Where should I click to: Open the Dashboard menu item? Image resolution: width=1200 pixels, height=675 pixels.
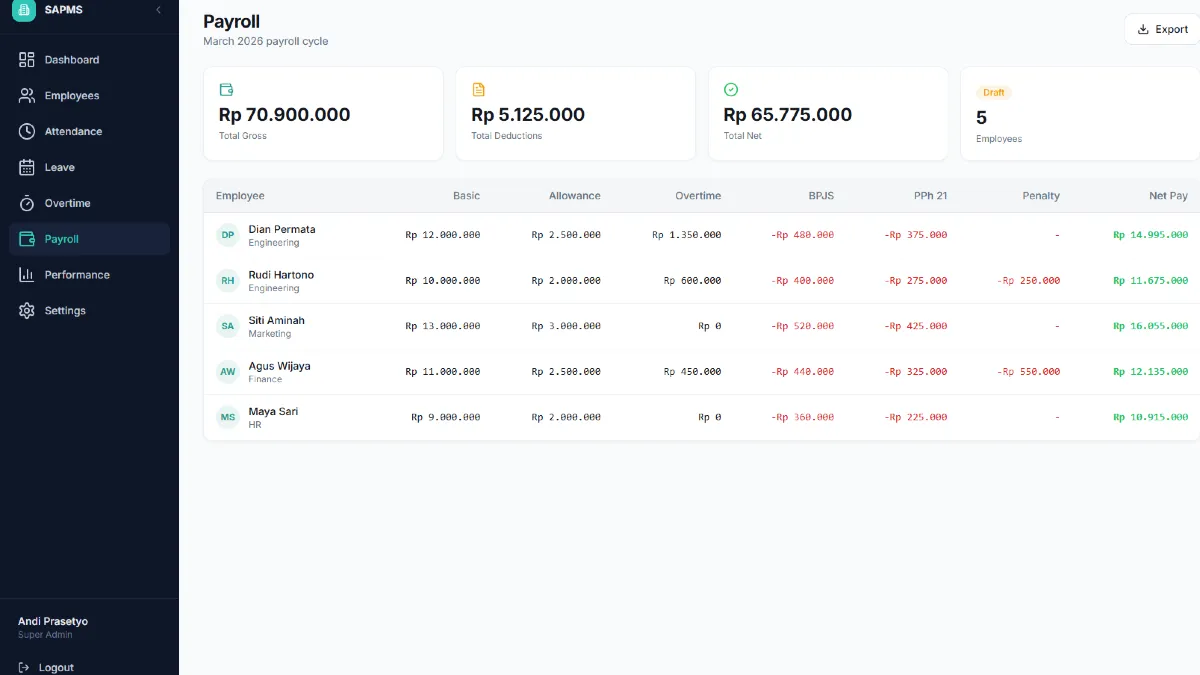(89, 60)
